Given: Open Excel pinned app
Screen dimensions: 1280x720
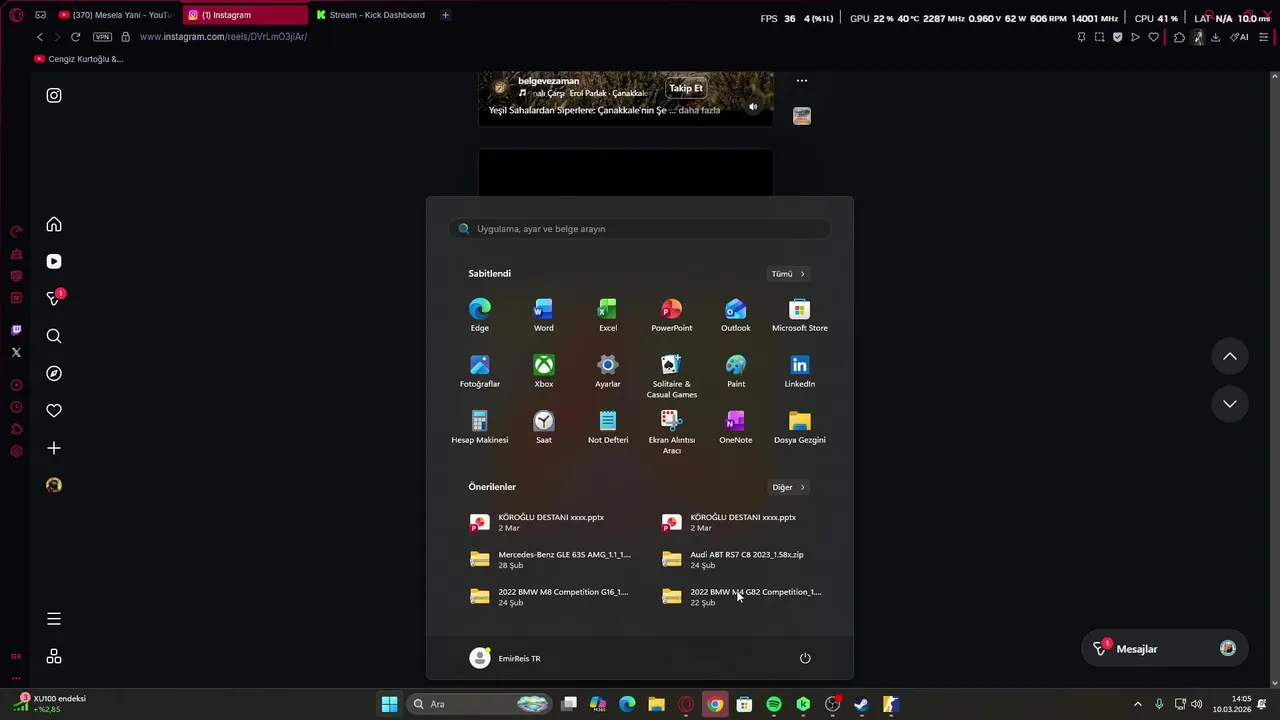Looking at the screenshot, I should 608,315.
